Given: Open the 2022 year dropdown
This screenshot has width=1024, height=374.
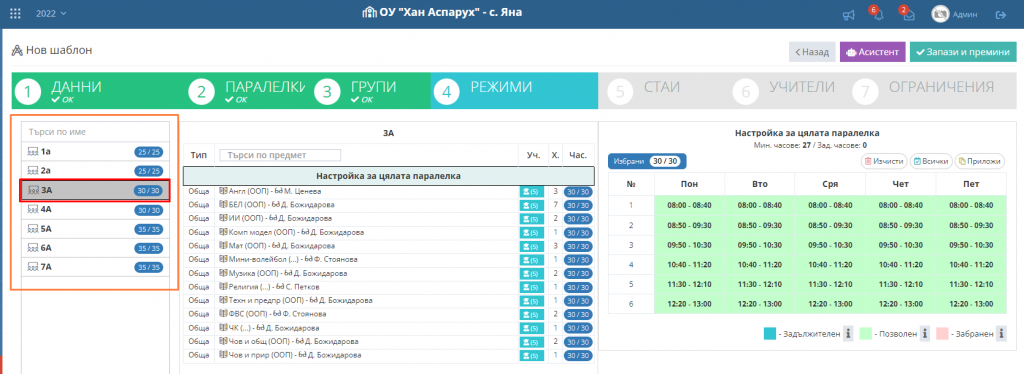Looking at the screenshot, I should tap(51, 14).
